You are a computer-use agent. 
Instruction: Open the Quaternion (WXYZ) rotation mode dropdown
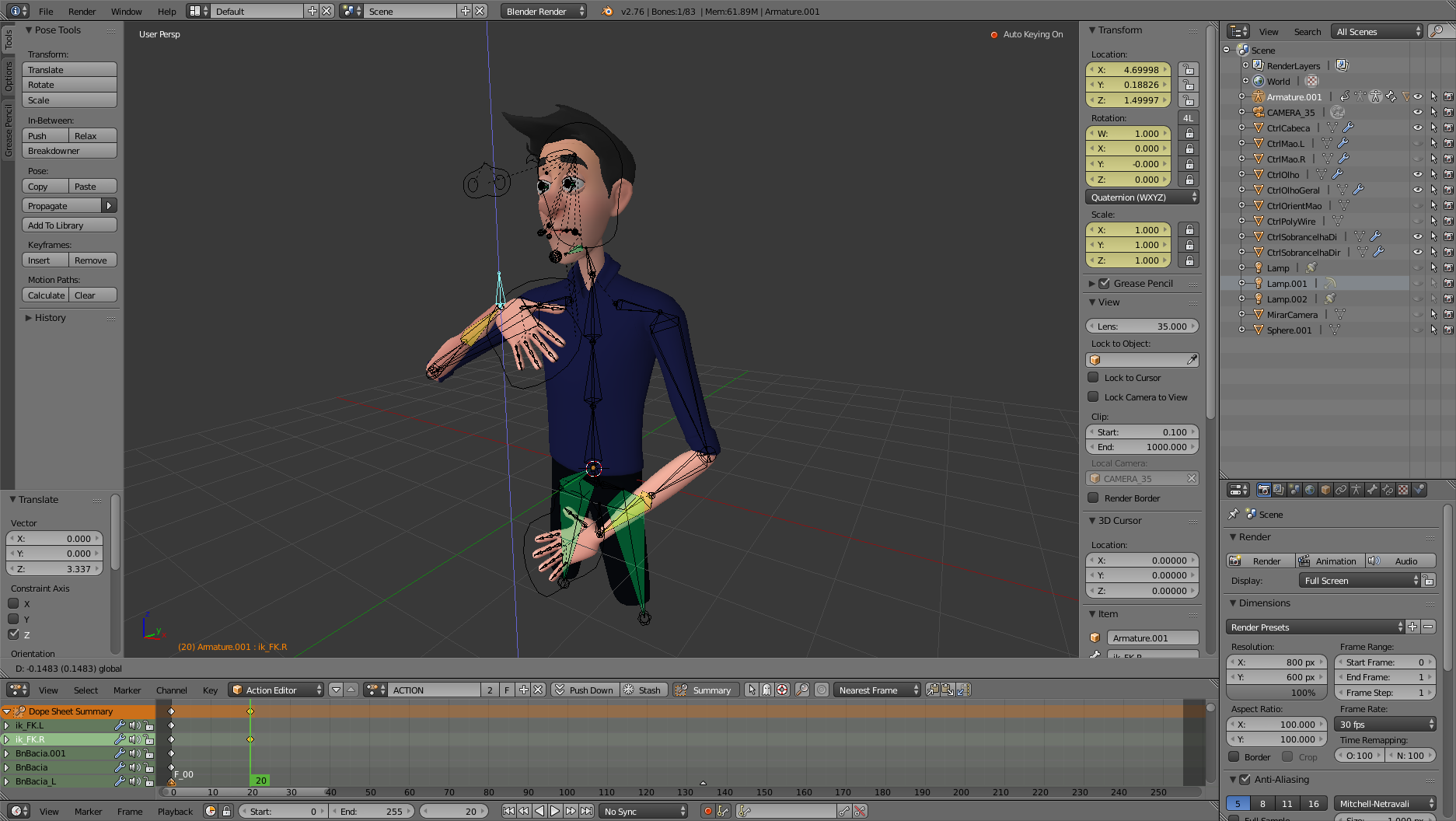click(1141, 197)
